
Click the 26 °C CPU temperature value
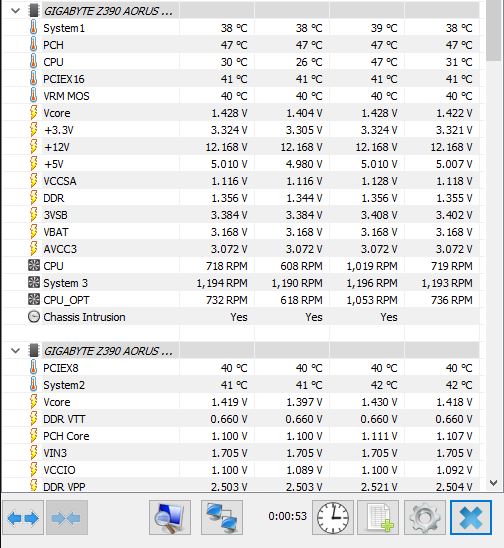coord(309,62)
